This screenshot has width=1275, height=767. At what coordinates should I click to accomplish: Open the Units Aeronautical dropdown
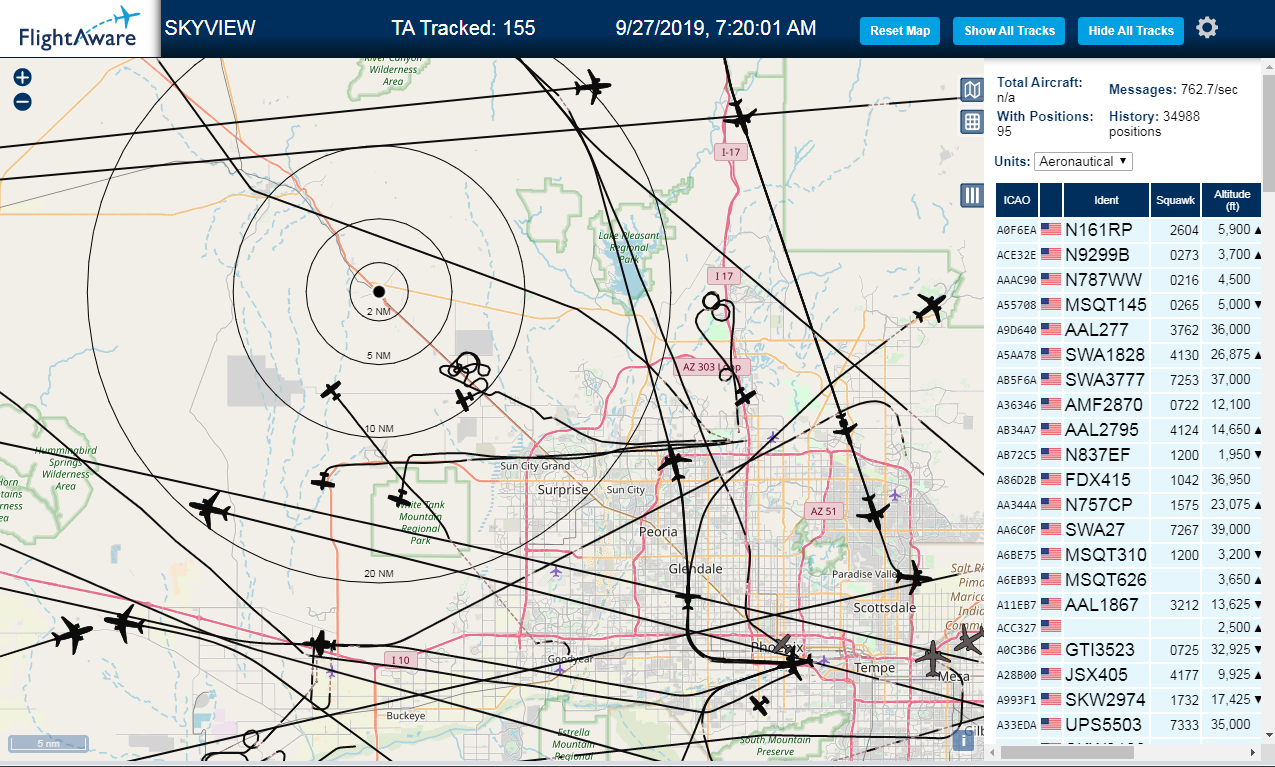(1084, 161)
